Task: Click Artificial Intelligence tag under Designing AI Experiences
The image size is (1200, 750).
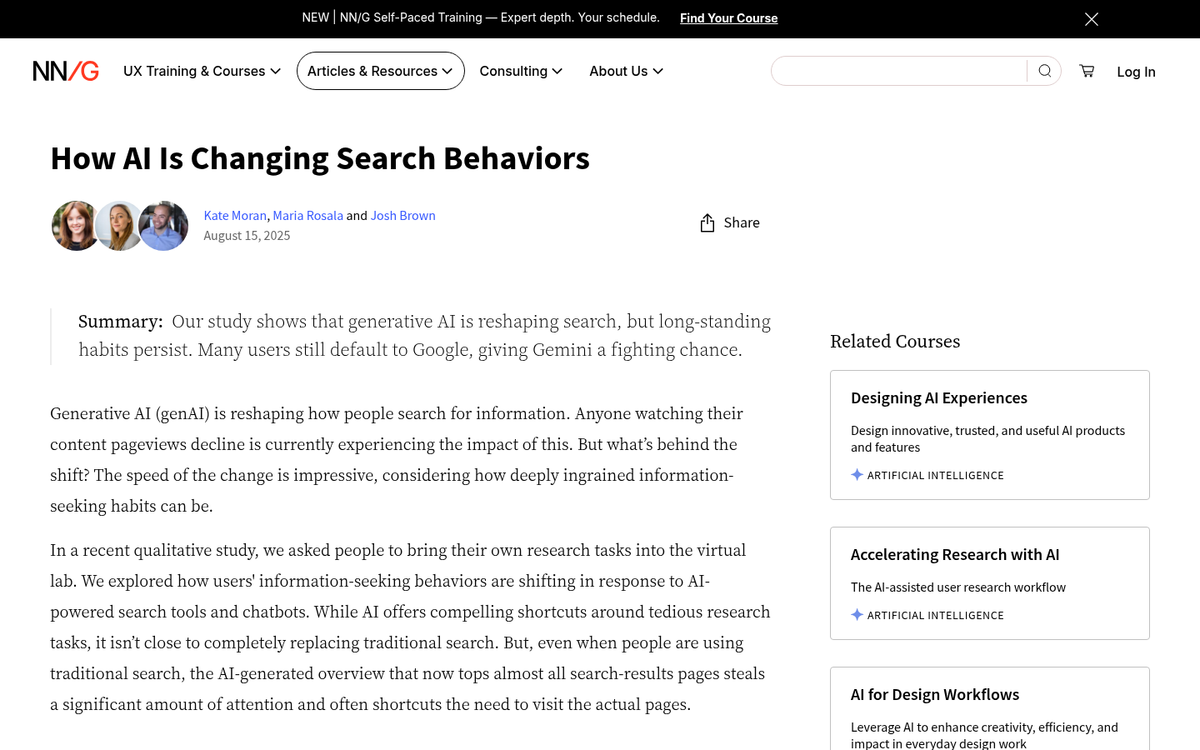Action: coord(935,475)
